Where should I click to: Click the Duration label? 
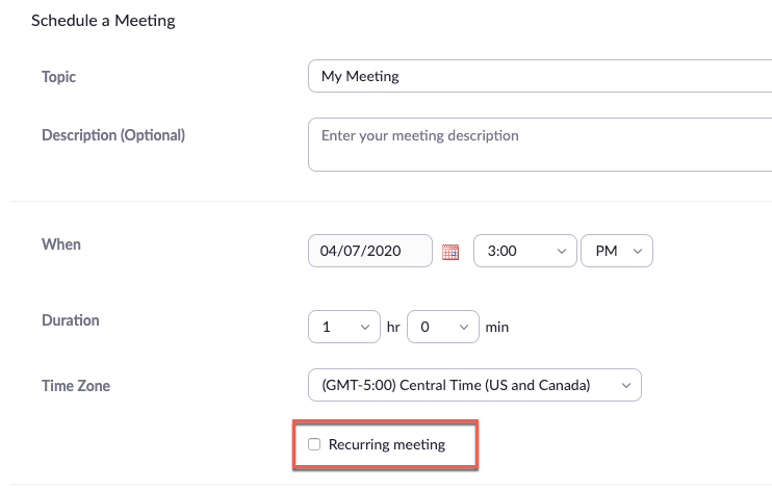(70, 321)
